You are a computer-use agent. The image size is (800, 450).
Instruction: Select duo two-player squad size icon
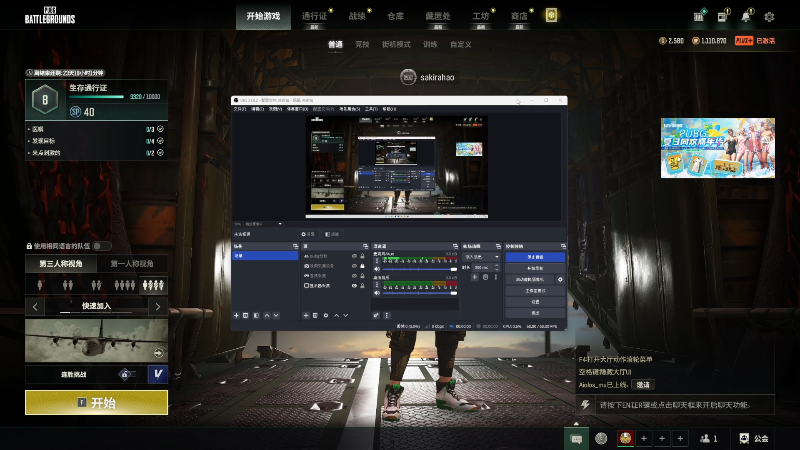click(x=68, y=285)
